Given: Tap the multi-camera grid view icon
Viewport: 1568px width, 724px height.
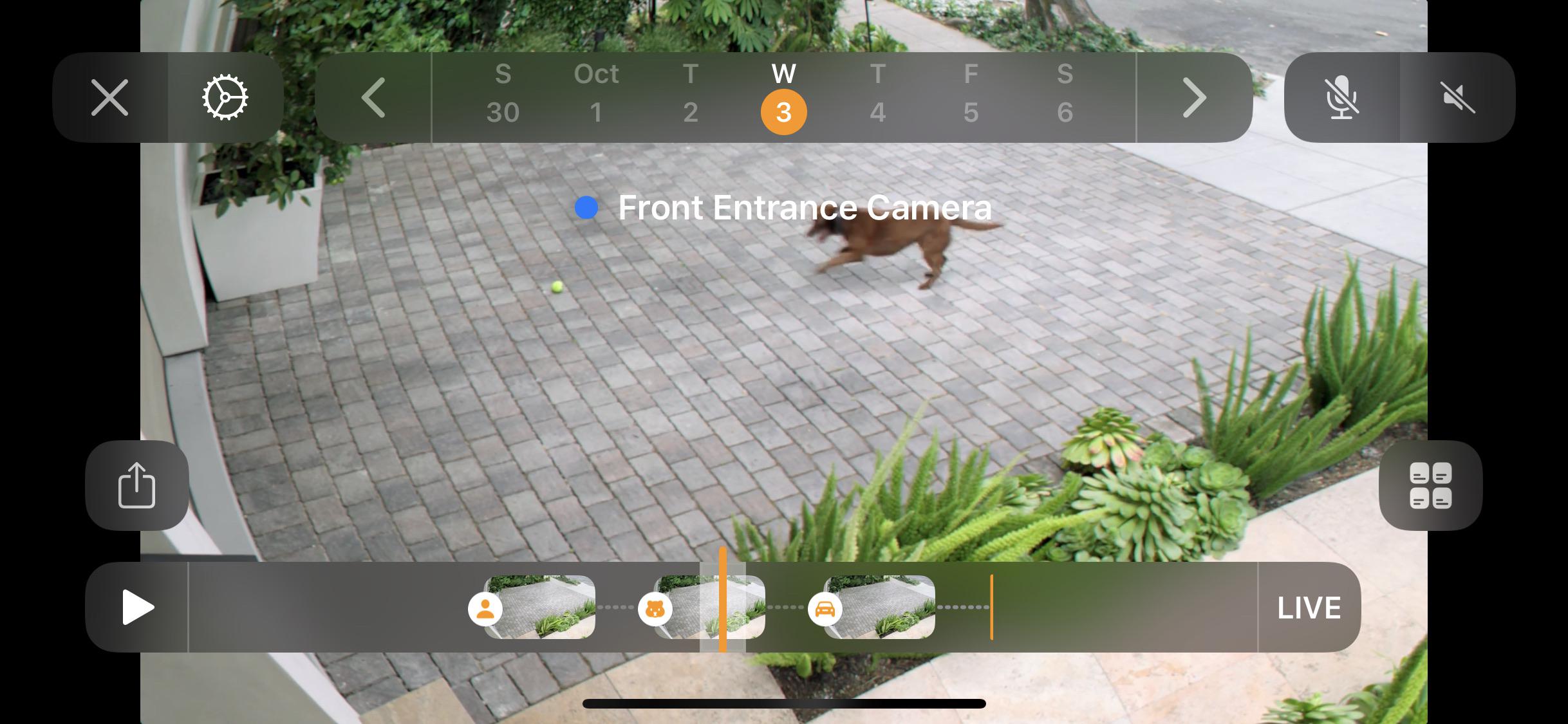Looking at the screenshot, I should (1432, 486).
